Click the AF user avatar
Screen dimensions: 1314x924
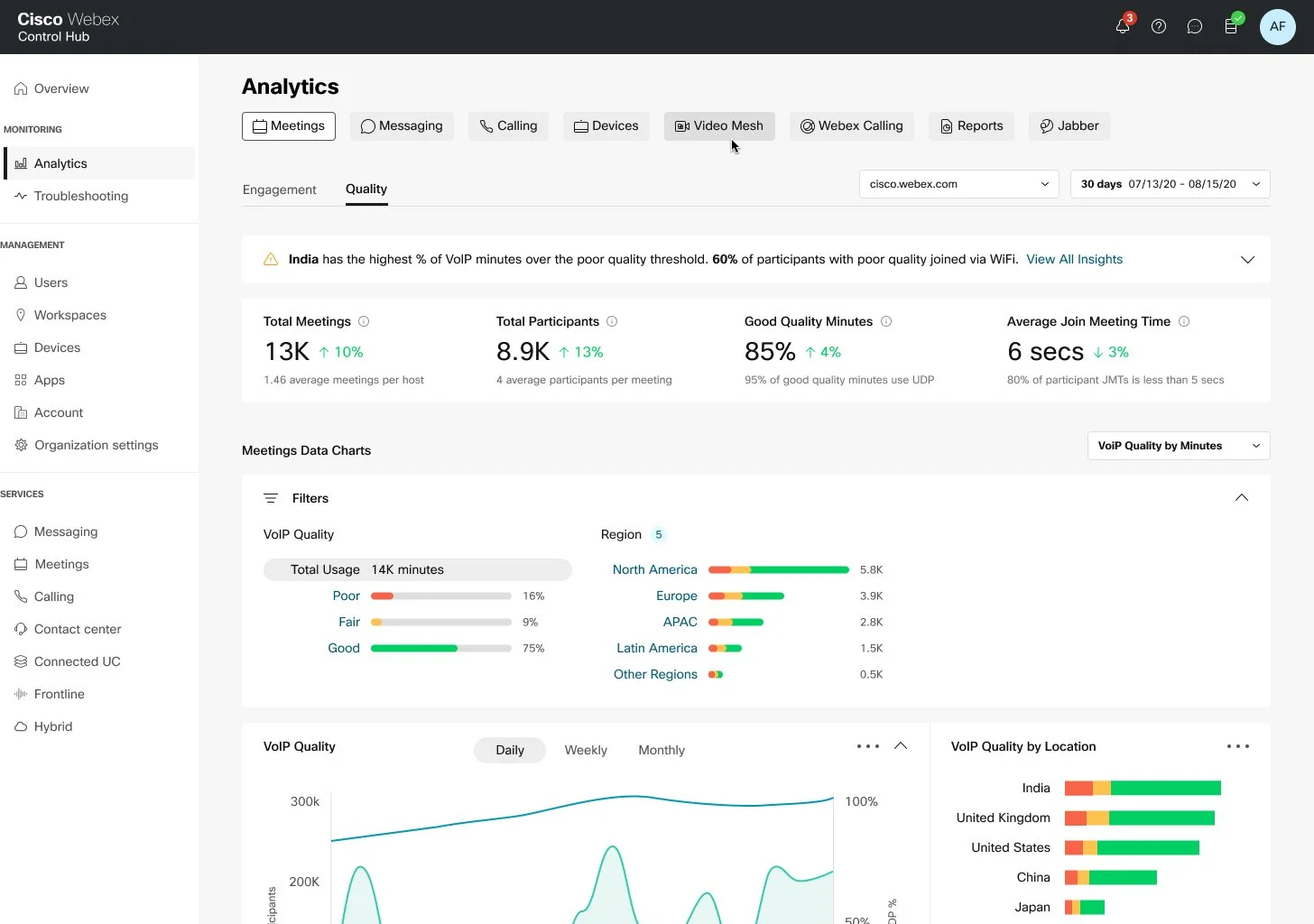(1278, 26)
